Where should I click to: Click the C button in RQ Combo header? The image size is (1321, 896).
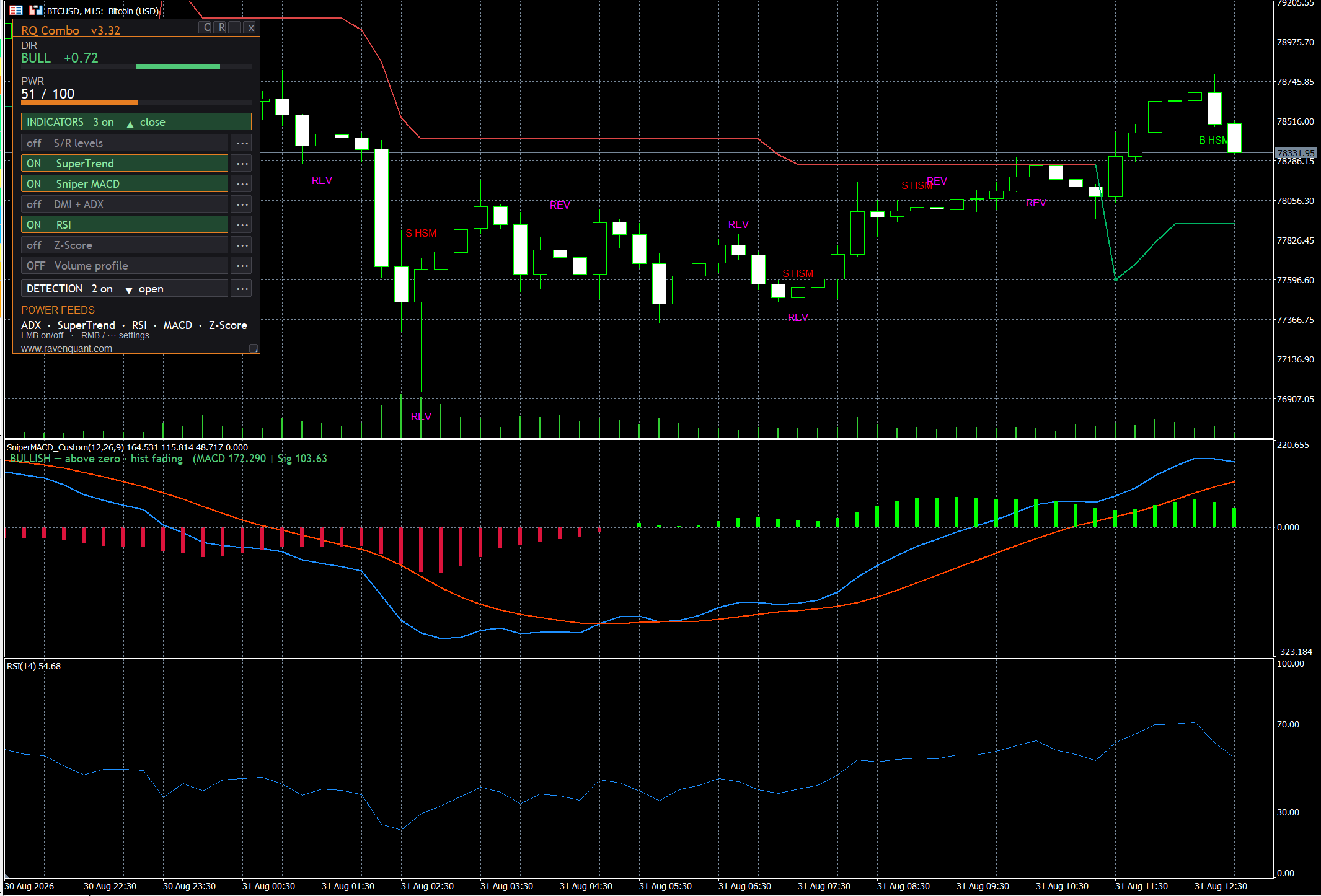[x=206, y=27]
